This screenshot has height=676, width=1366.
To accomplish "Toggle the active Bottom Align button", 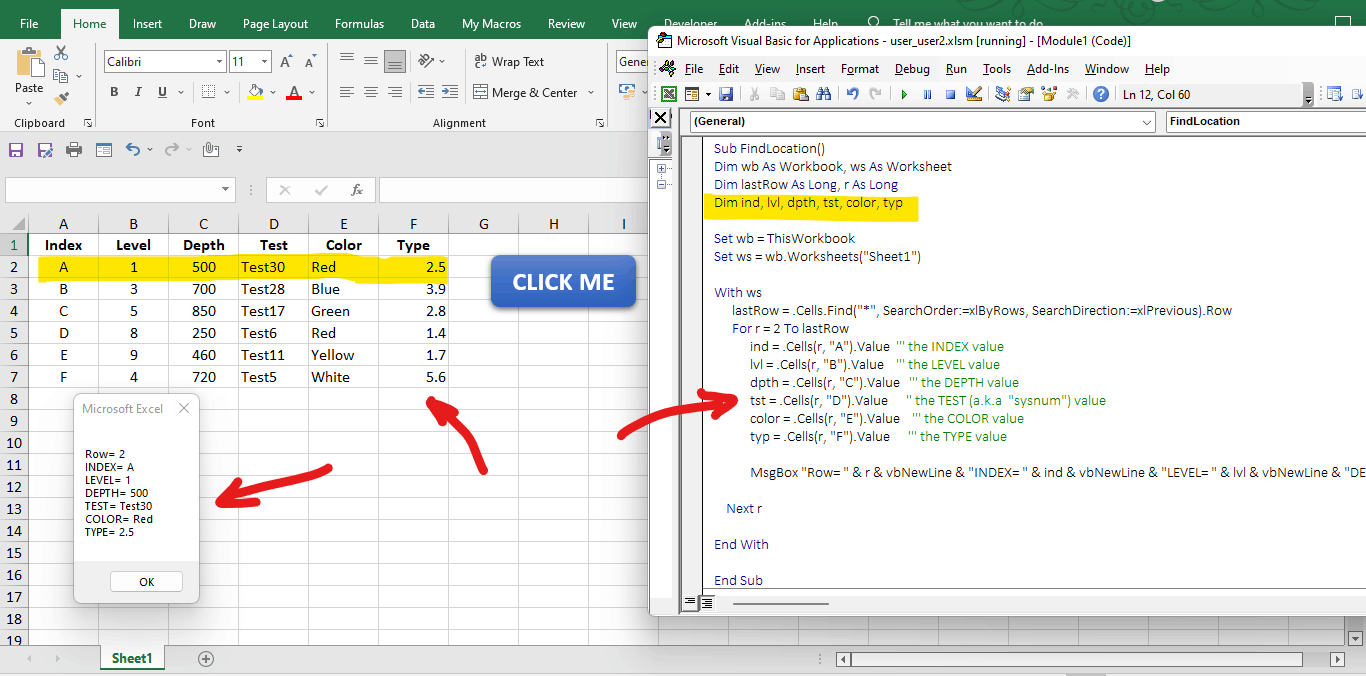I will click(395, 61).
